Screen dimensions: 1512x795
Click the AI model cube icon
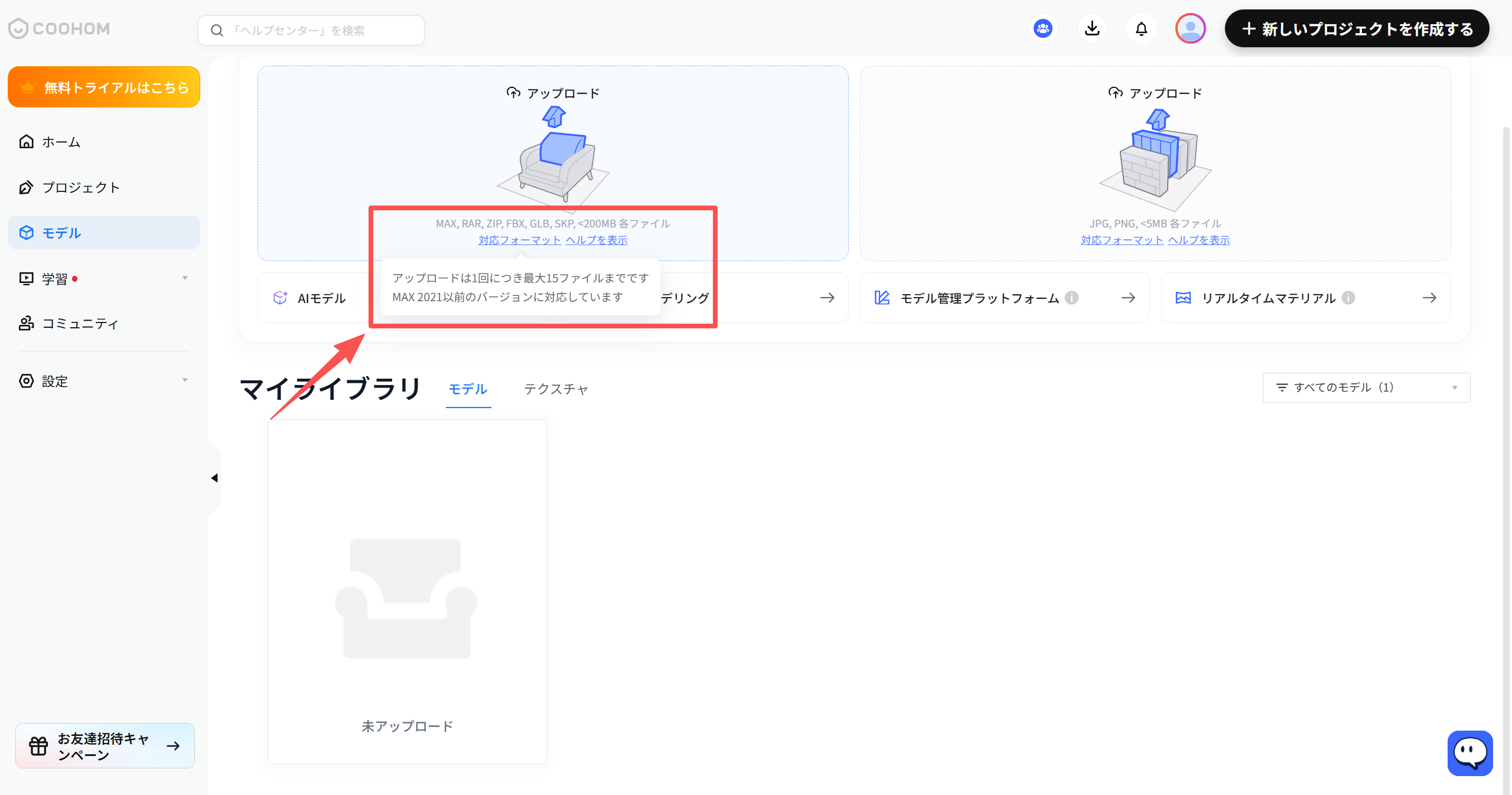point(281,298)
